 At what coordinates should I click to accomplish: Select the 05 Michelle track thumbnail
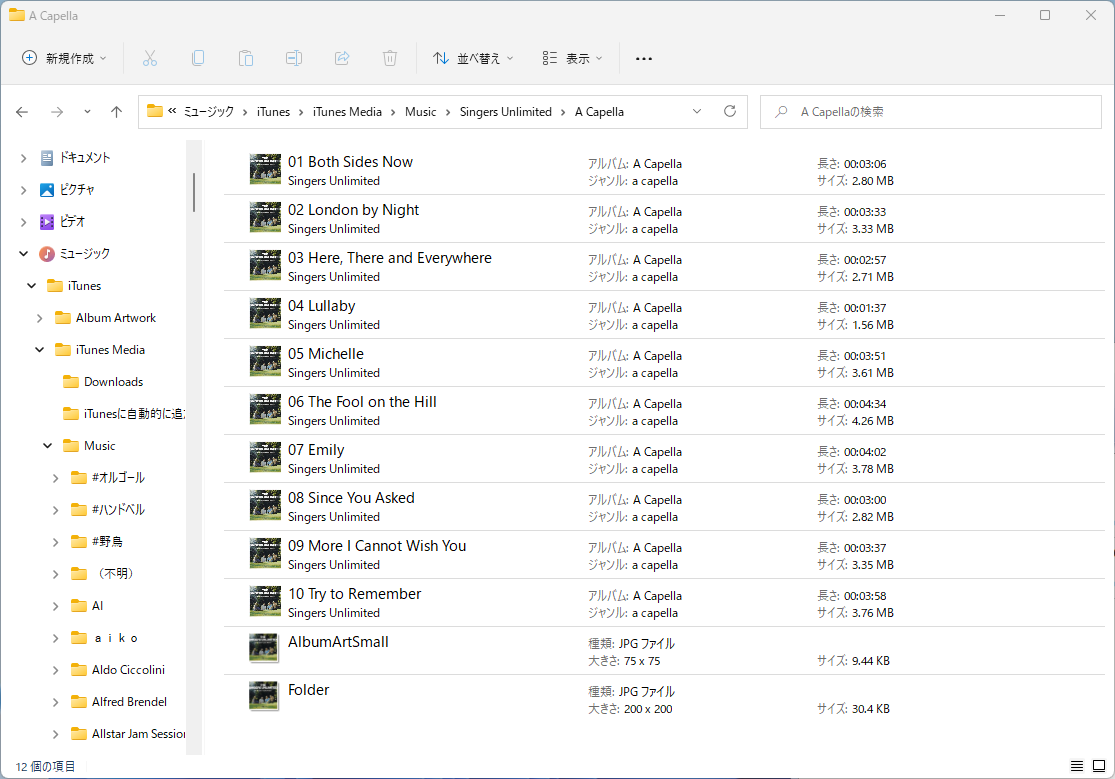point(265,362)
